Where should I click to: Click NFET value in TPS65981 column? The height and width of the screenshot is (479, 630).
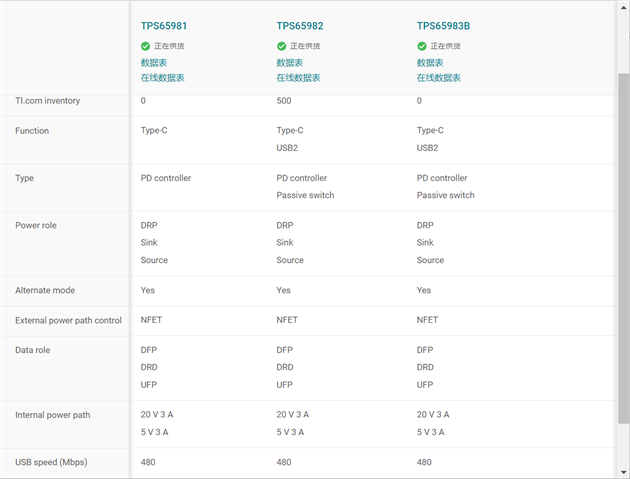[151, 320]
